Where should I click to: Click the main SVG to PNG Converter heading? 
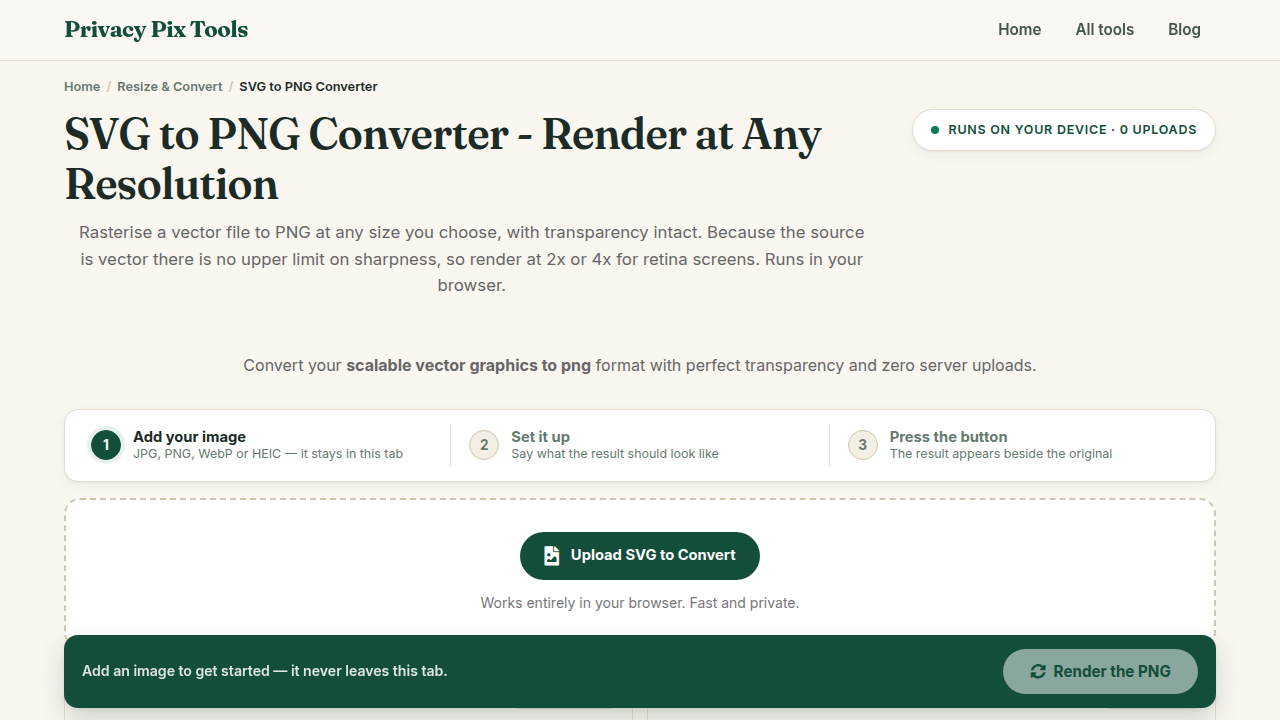point(443,159)
